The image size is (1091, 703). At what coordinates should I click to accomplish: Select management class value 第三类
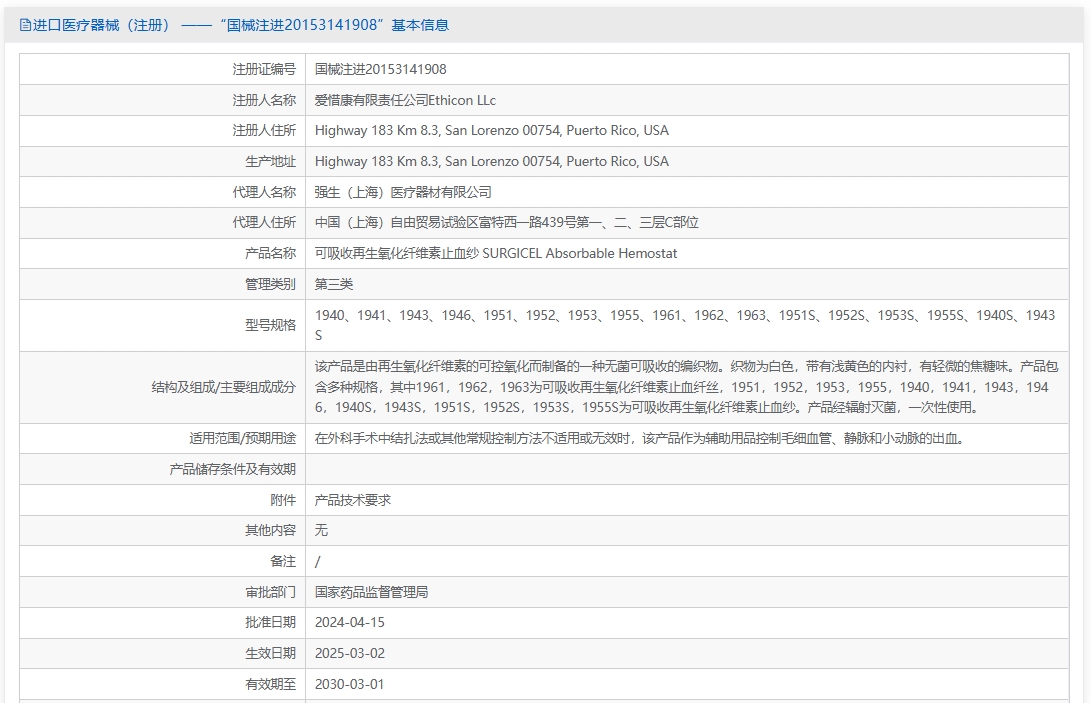pos(334,284)
